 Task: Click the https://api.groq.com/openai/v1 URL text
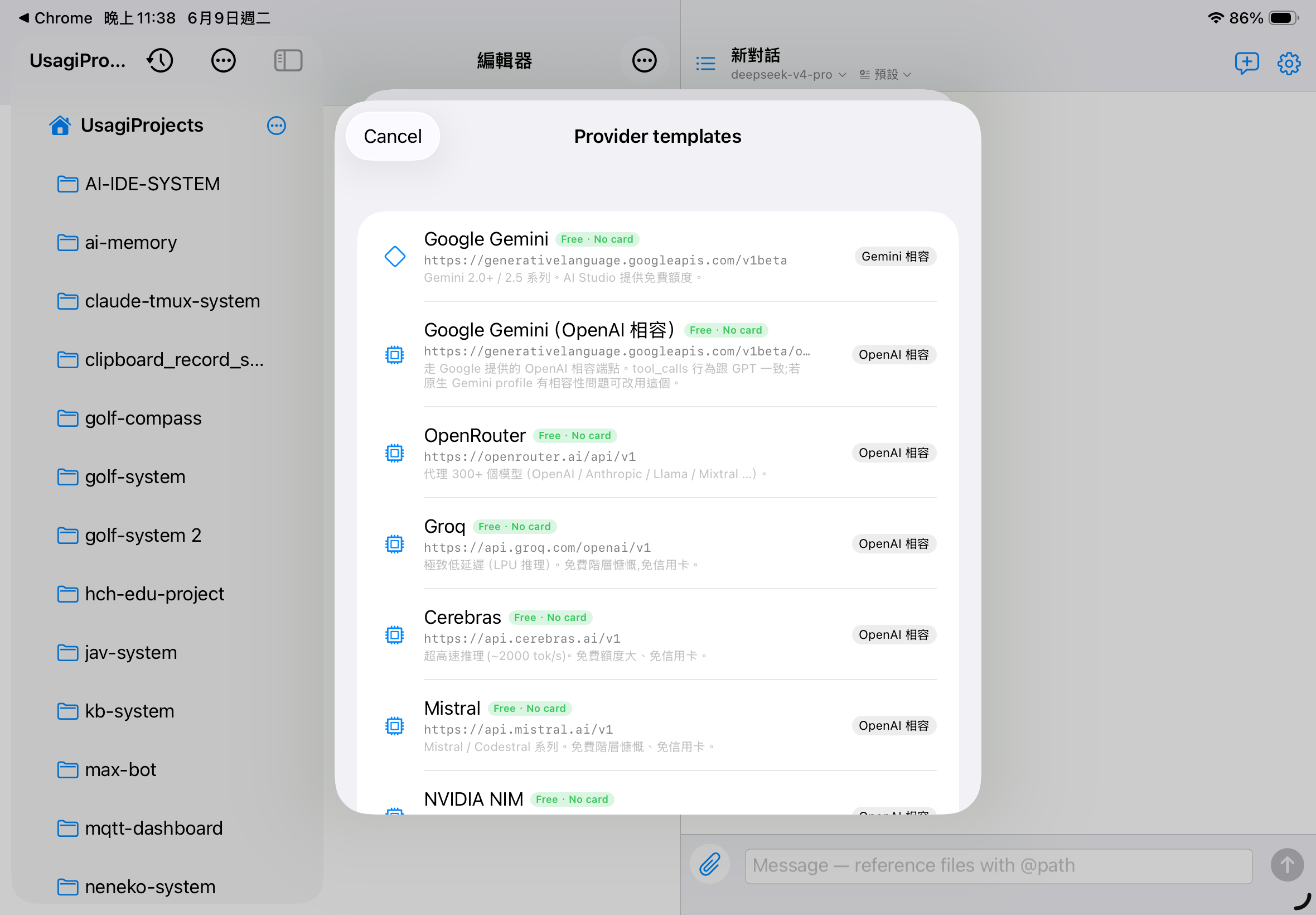click(x=537, y=547)
